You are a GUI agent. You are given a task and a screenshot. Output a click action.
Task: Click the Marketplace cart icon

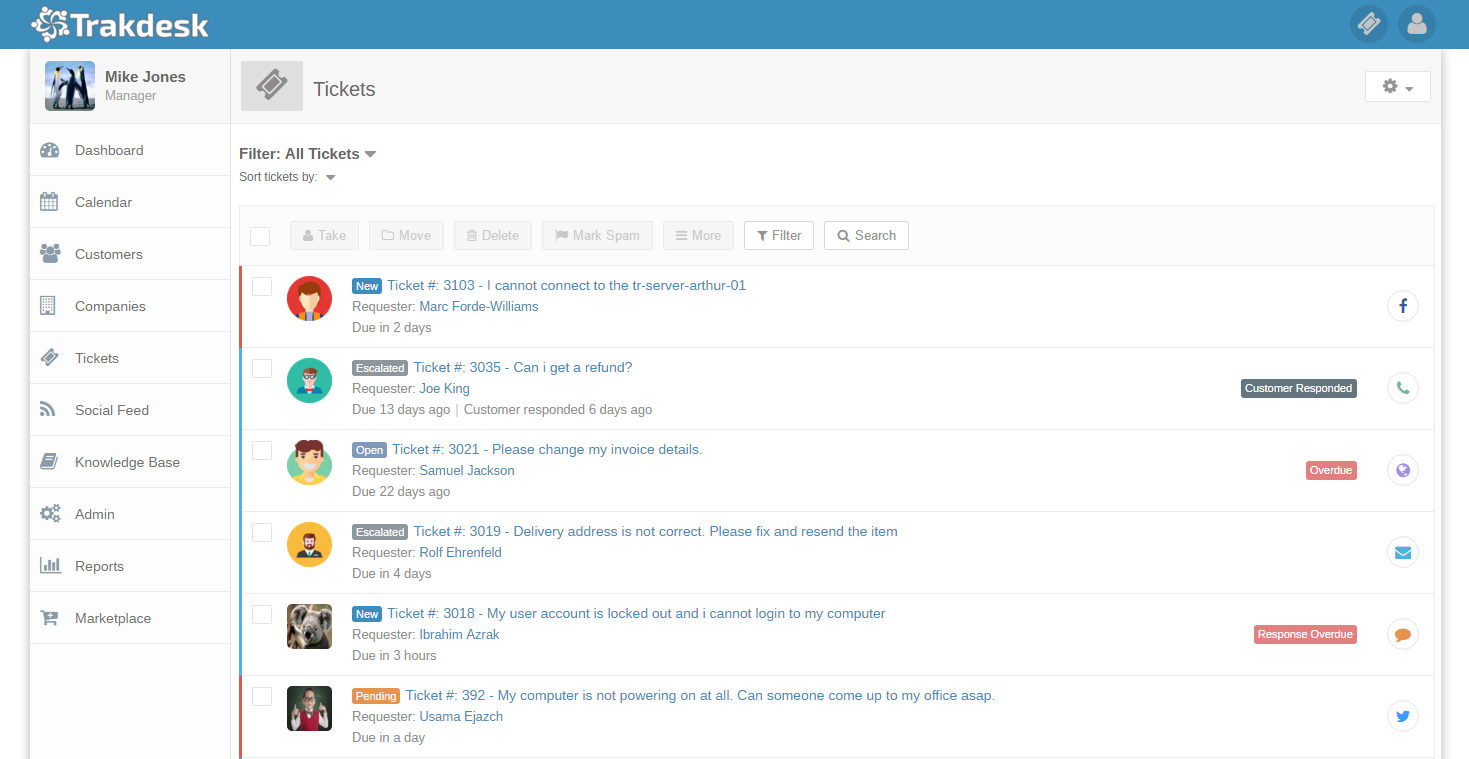tap(49, 617)
